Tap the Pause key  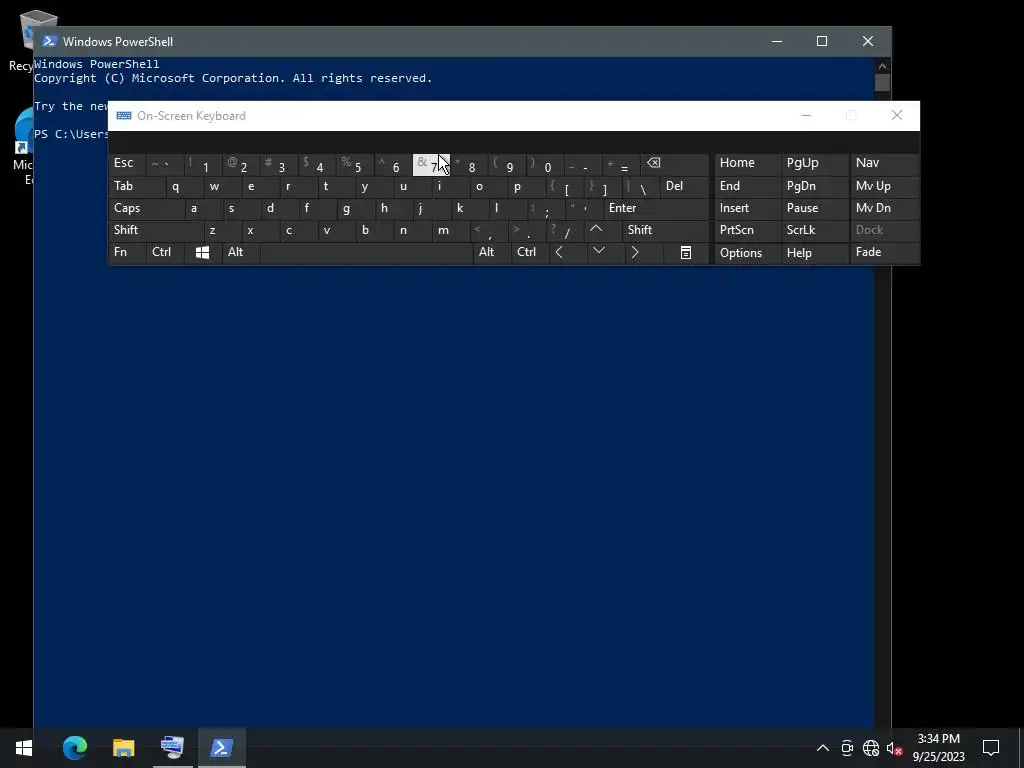tap(814, 208)
